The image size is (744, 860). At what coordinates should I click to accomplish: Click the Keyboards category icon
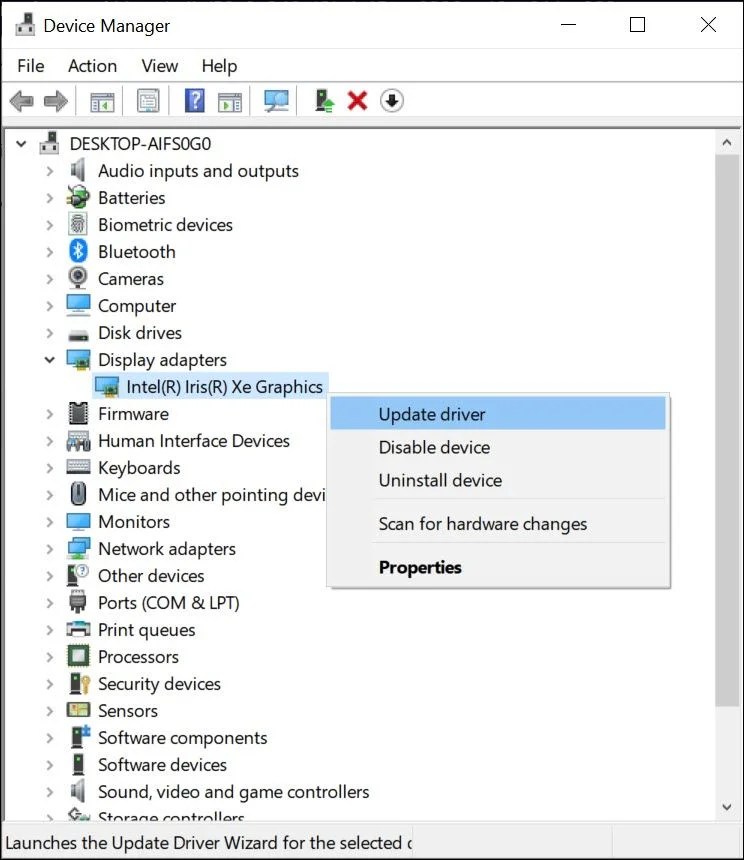click(x=78, y=467)
